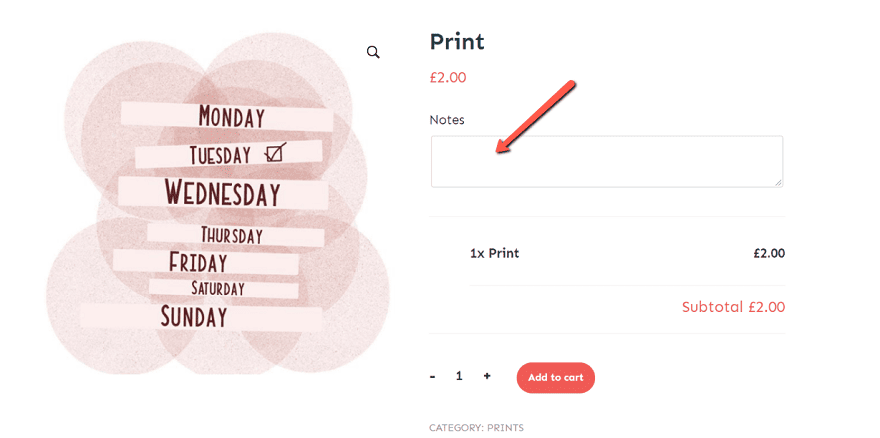The image size is (880, 438).
Task: Click the Subtotal £2.00 text
Action: [x=733, y=307]
